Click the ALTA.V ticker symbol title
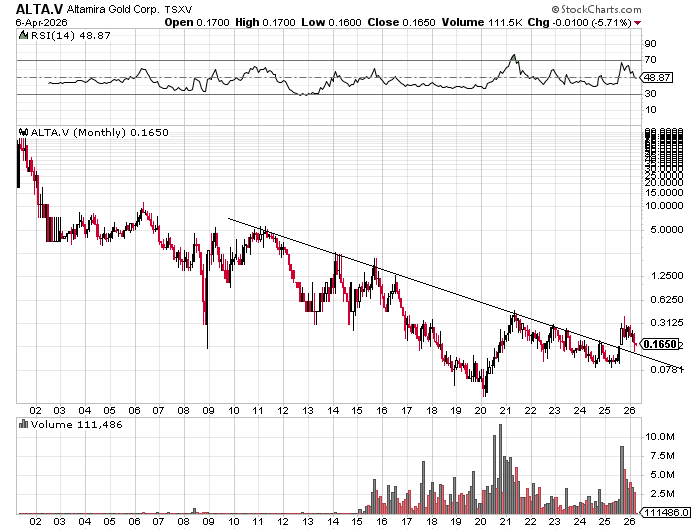The image size is (700, 530). [x=40, y=9]
